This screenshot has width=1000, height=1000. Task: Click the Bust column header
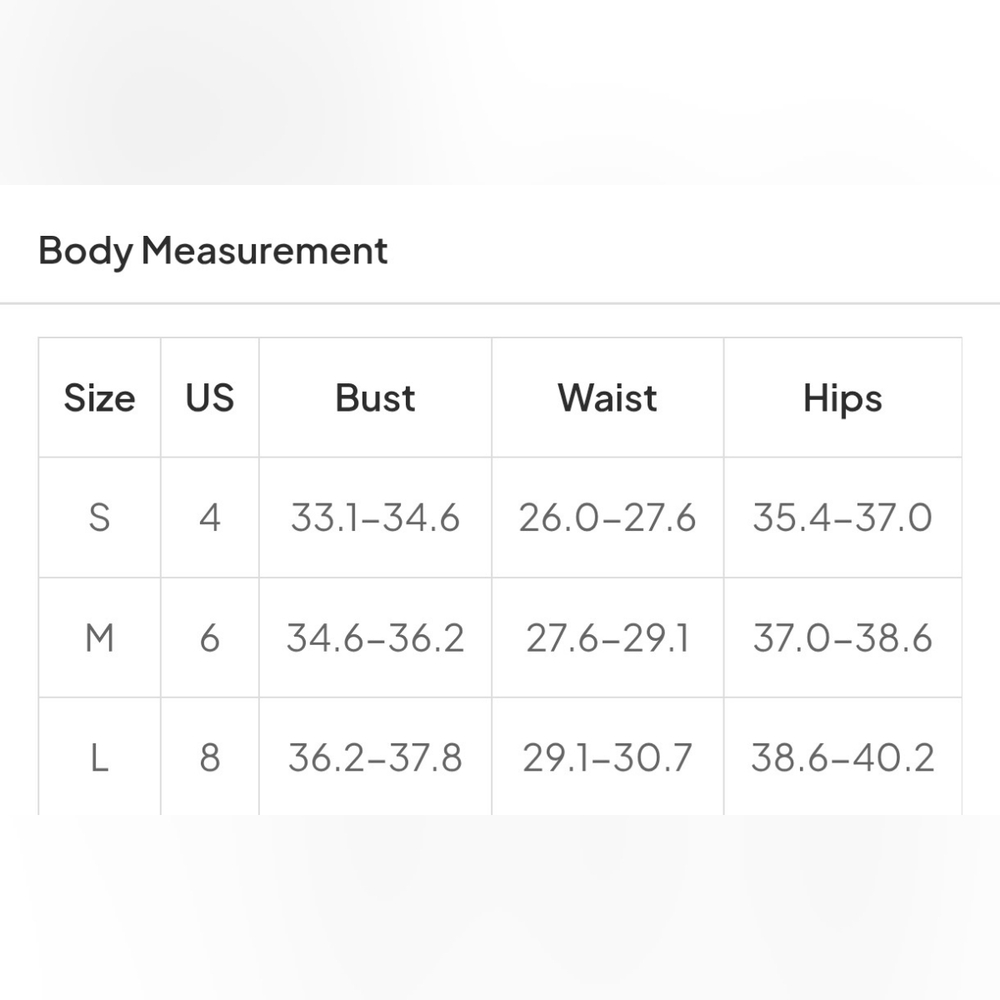pyautogui.click(x=375, y=398)
